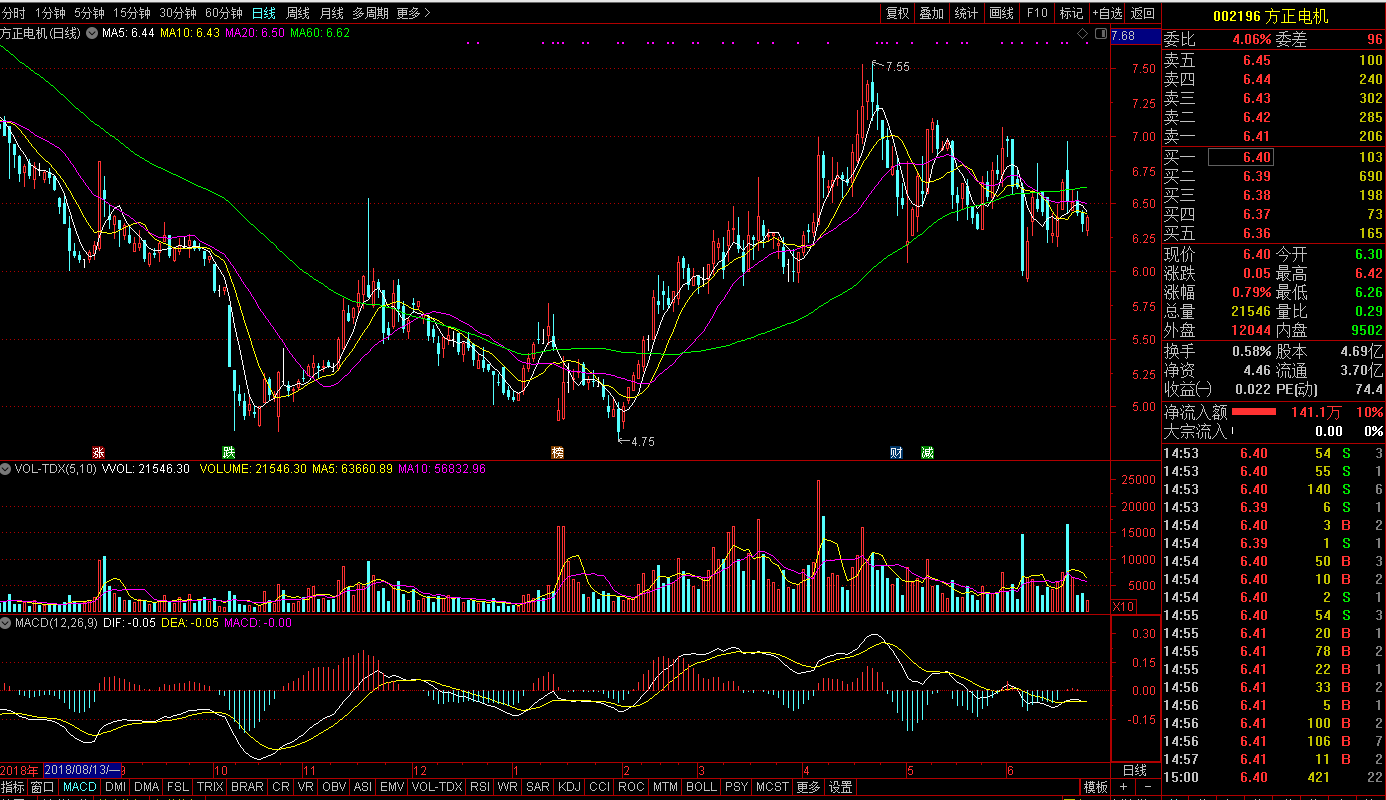The height and width of the screenshot is (800, 1386).
Task: Switch to the BOLL indicator
Action: (701, 787)
